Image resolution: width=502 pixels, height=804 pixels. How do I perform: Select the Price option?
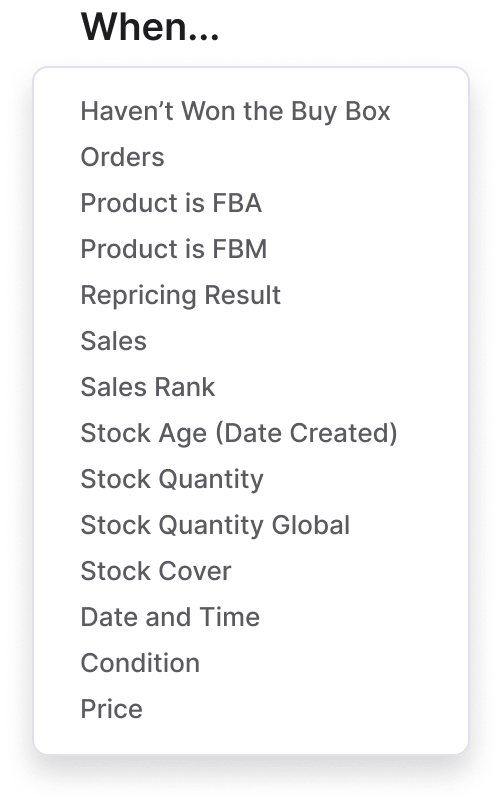click(111, 709)
